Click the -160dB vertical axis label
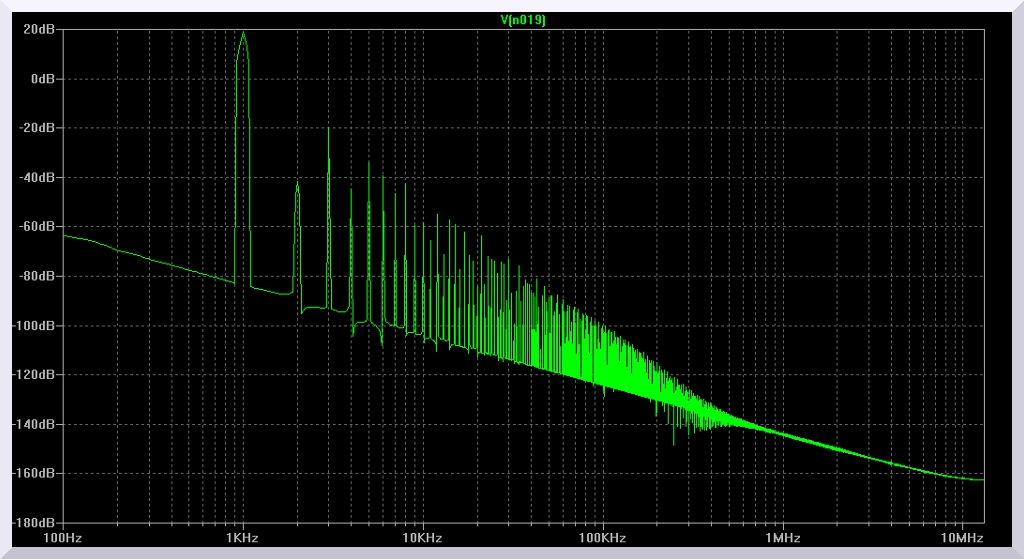 point(33,473)
